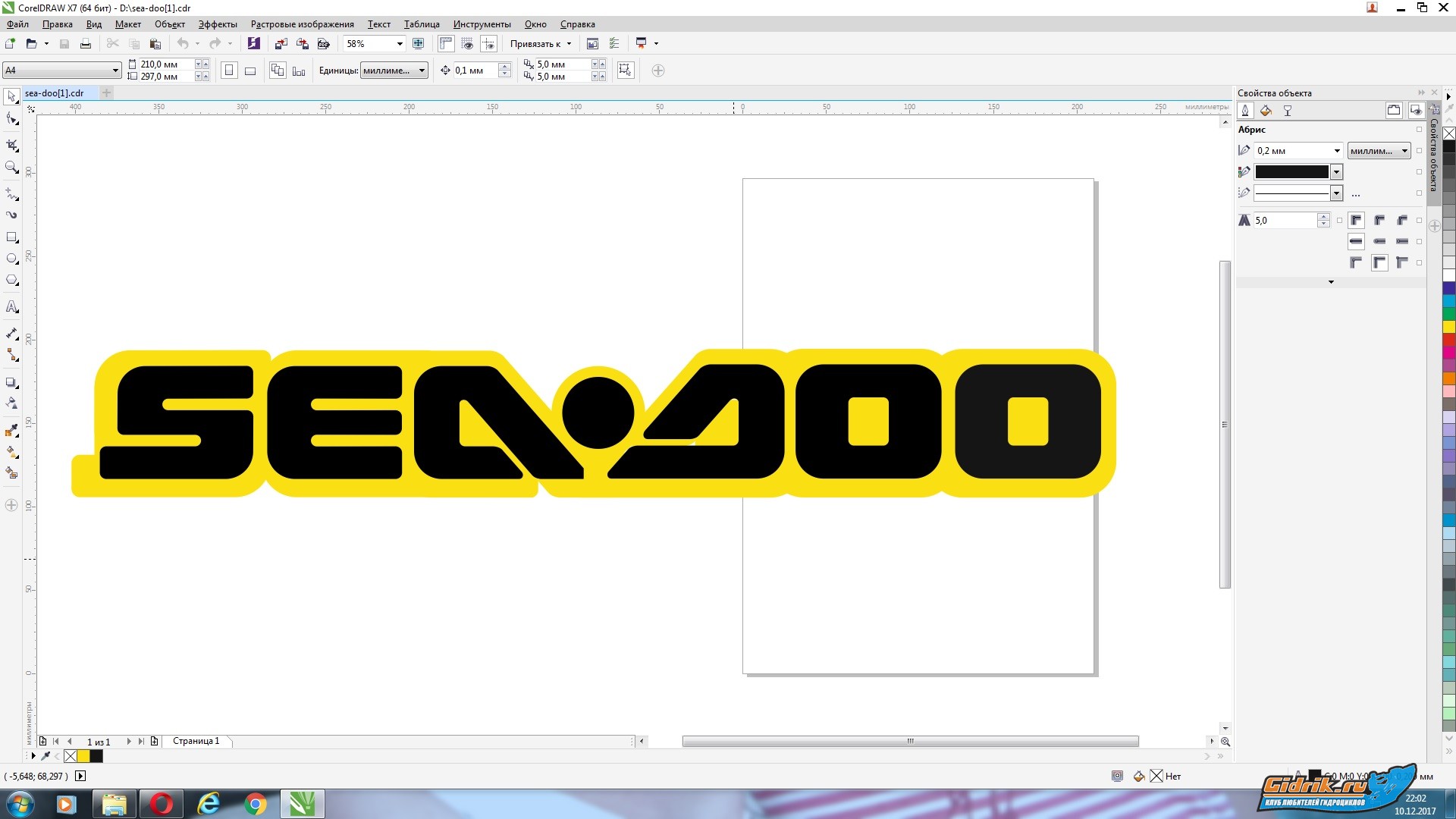Open the A4 page size dropdown
Viewport: 1456px width, 819px height.
(x=115, y=71)
